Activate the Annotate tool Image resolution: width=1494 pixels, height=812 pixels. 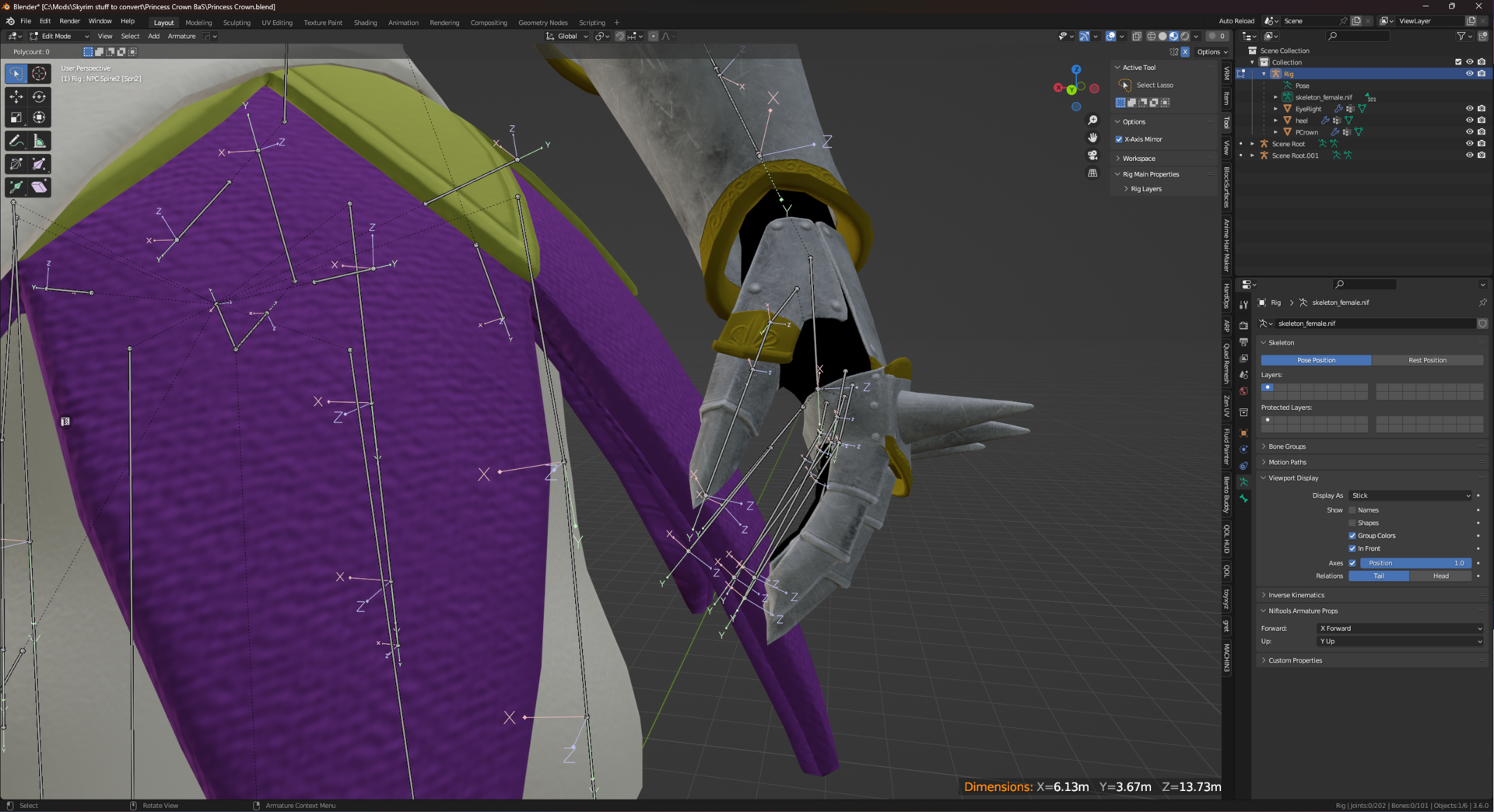point(16,141)
